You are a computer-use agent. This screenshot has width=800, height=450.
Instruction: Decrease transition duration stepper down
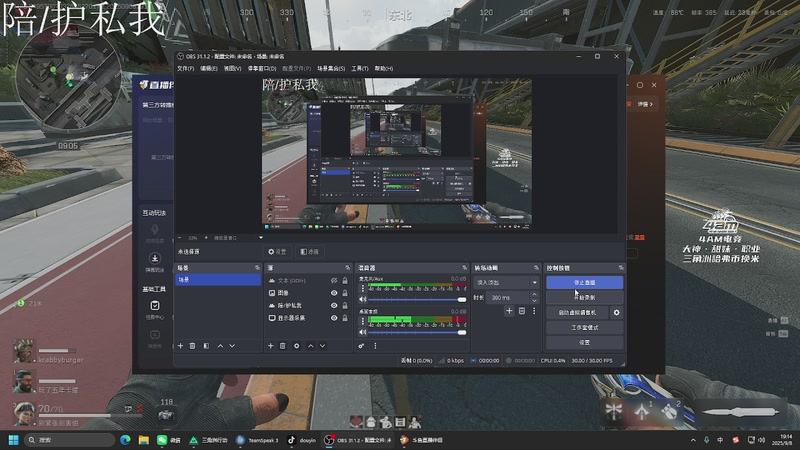pos(534,300)
